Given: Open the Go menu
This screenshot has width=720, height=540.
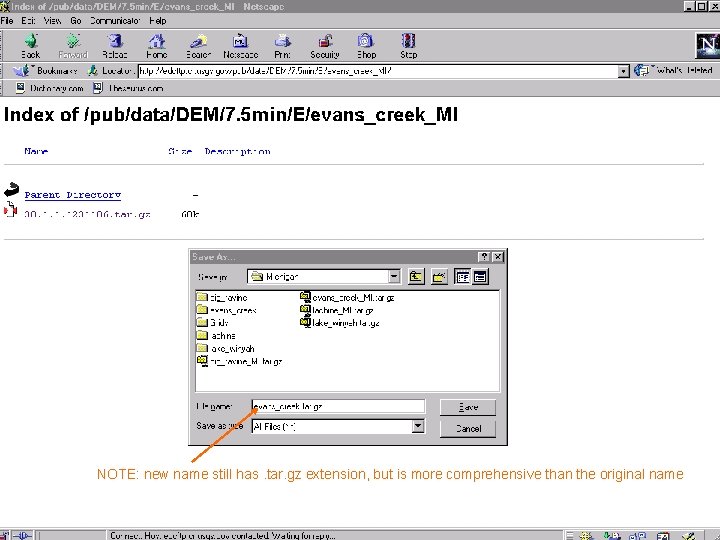Looking at the screenshot, I should [x=76, y=21].
